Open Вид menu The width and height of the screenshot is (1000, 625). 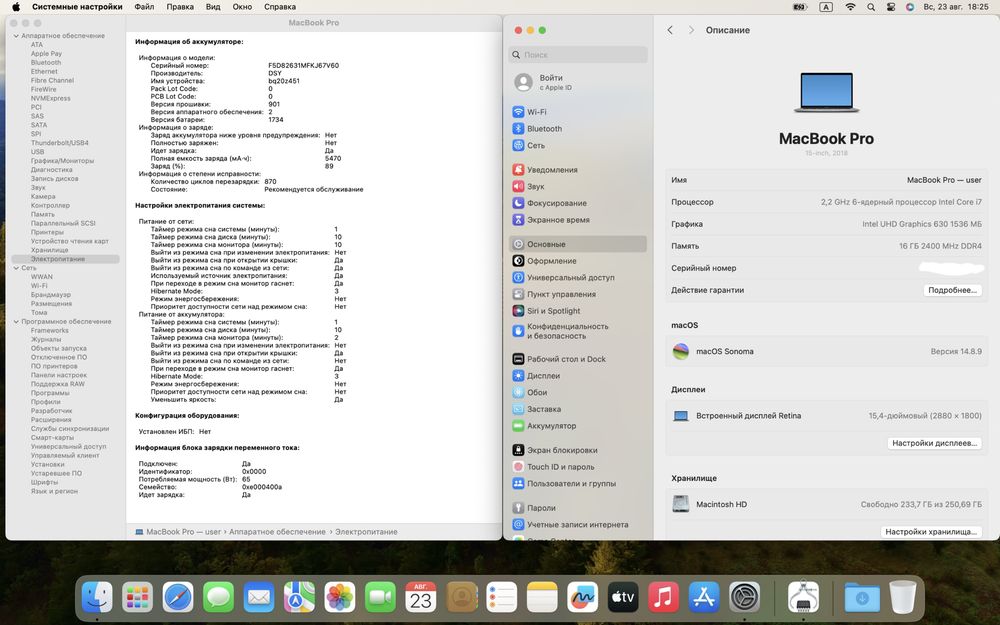point(213,6)
